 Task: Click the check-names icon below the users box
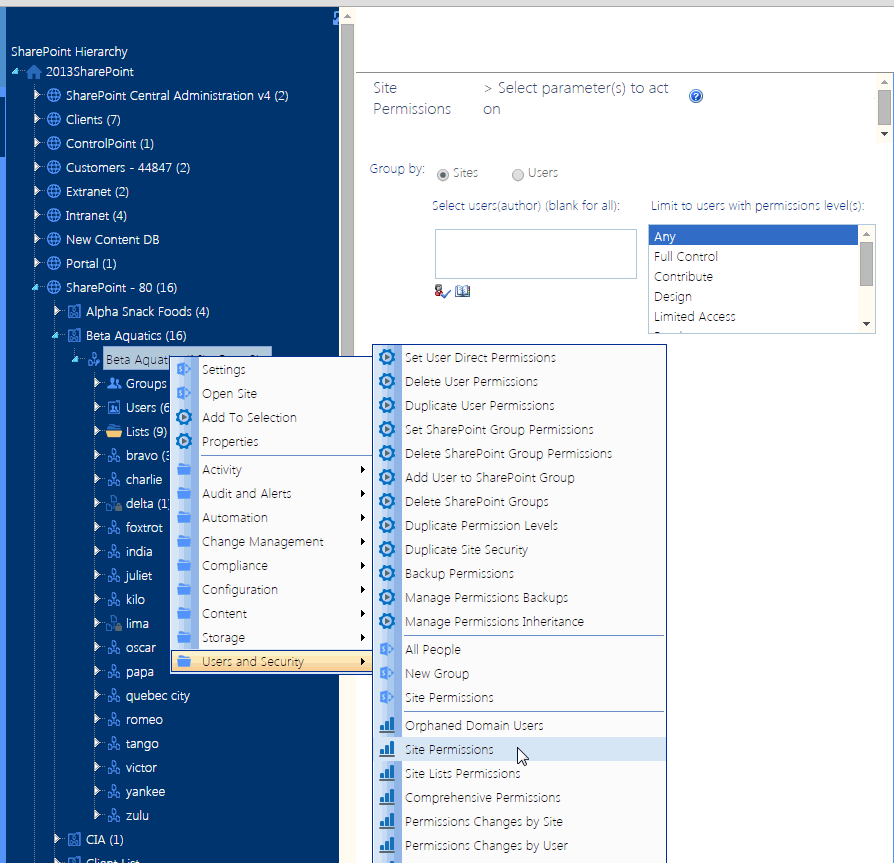(442, 289)
